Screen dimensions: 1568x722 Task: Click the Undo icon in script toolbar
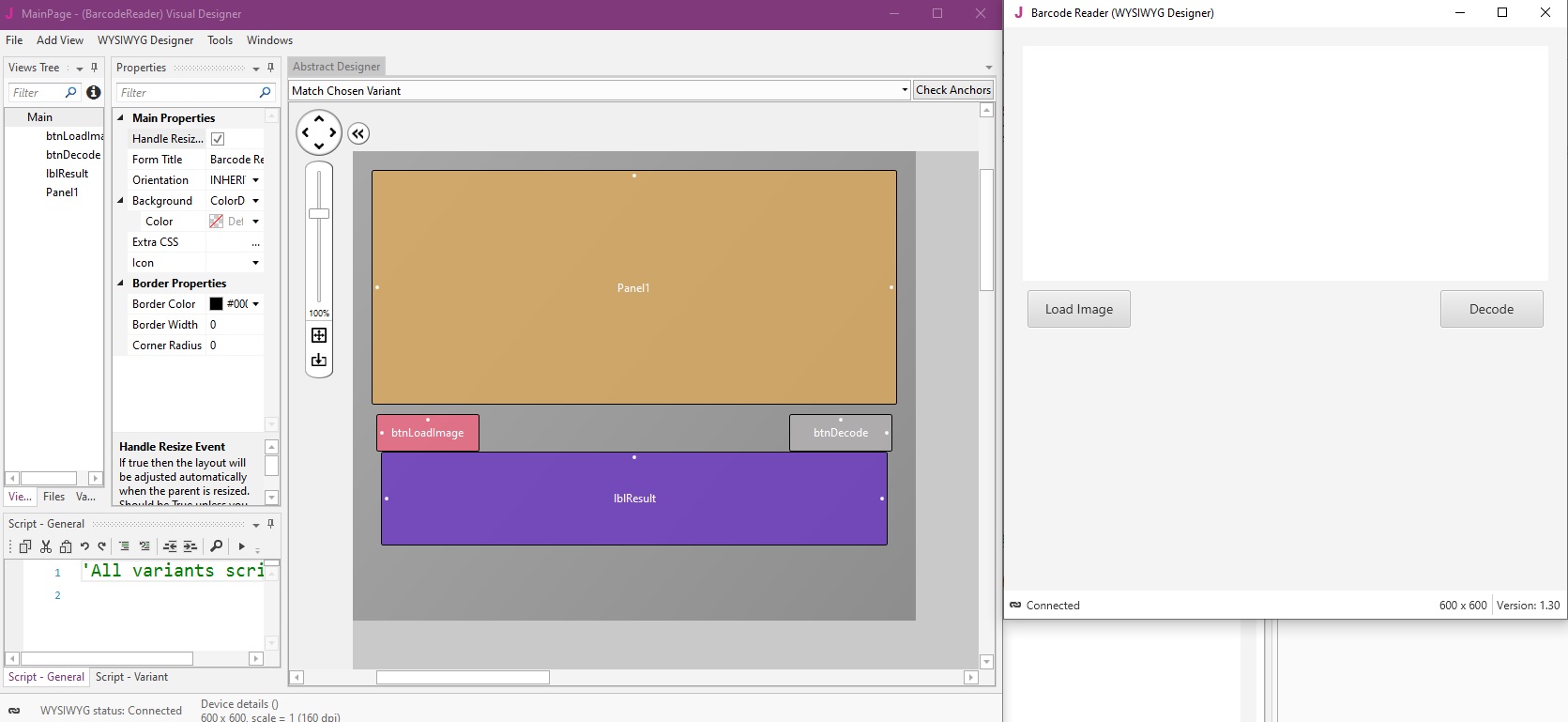84,546
